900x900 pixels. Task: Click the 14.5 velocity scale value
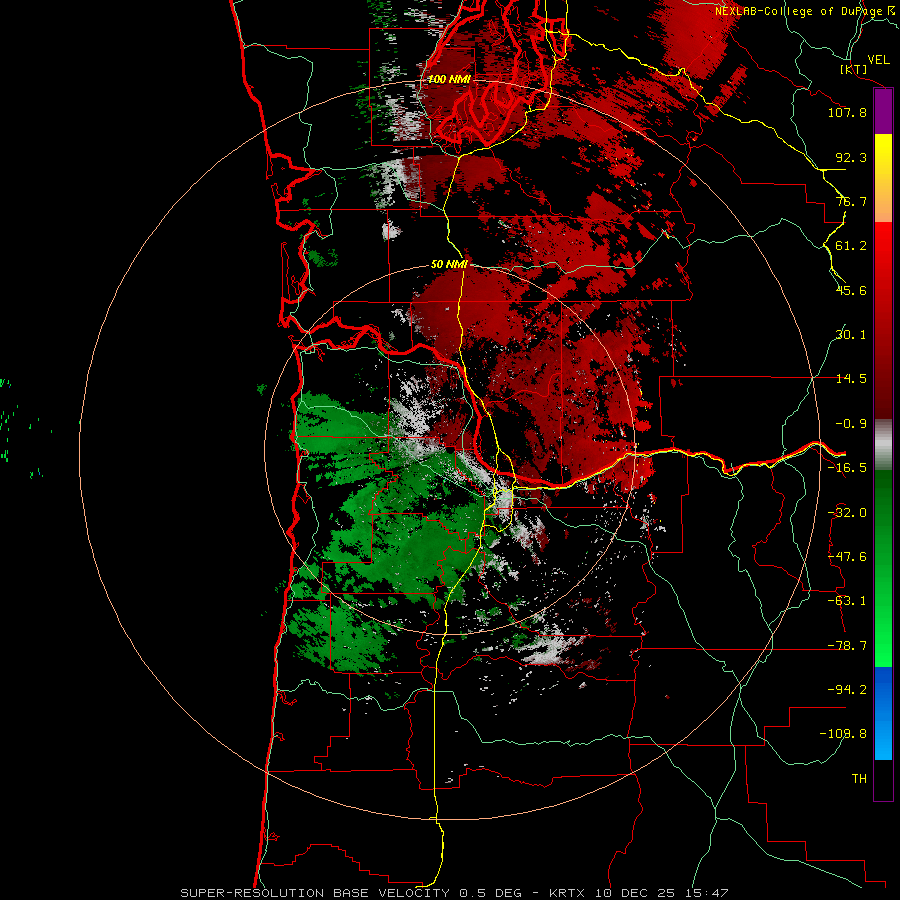(851, 379)
